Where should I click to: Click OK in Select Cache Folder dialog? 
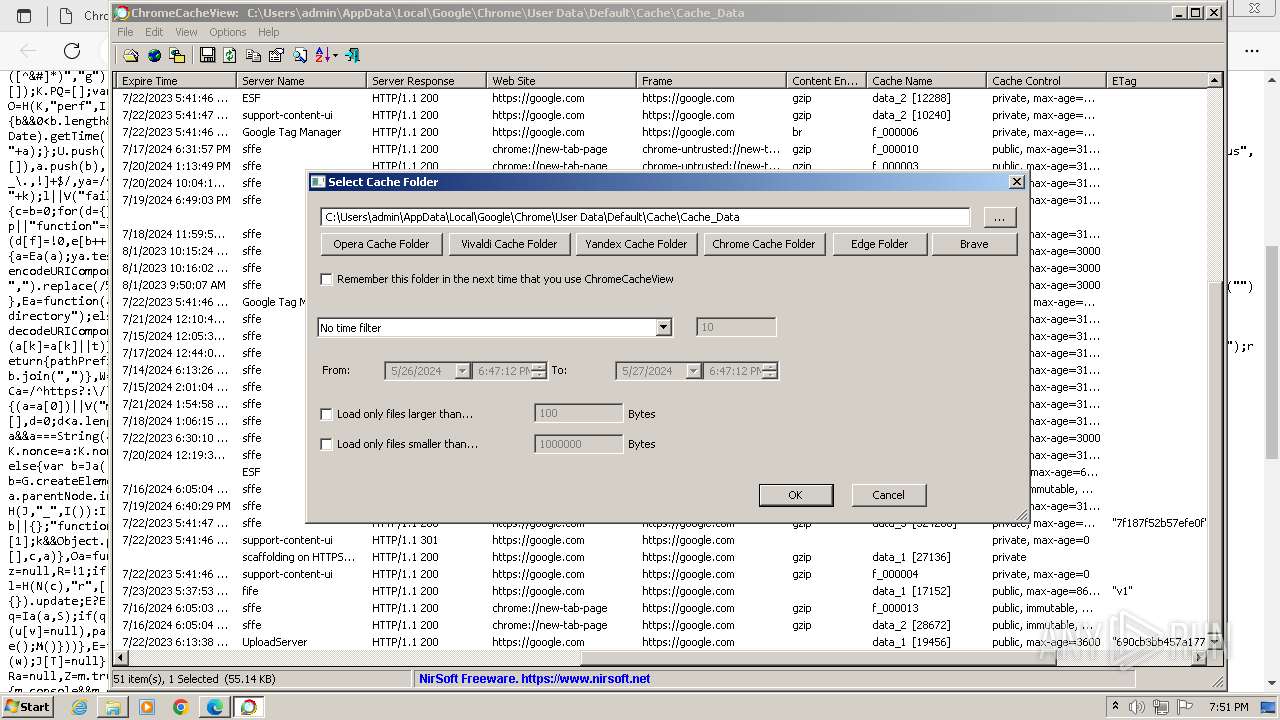point(795,495)
